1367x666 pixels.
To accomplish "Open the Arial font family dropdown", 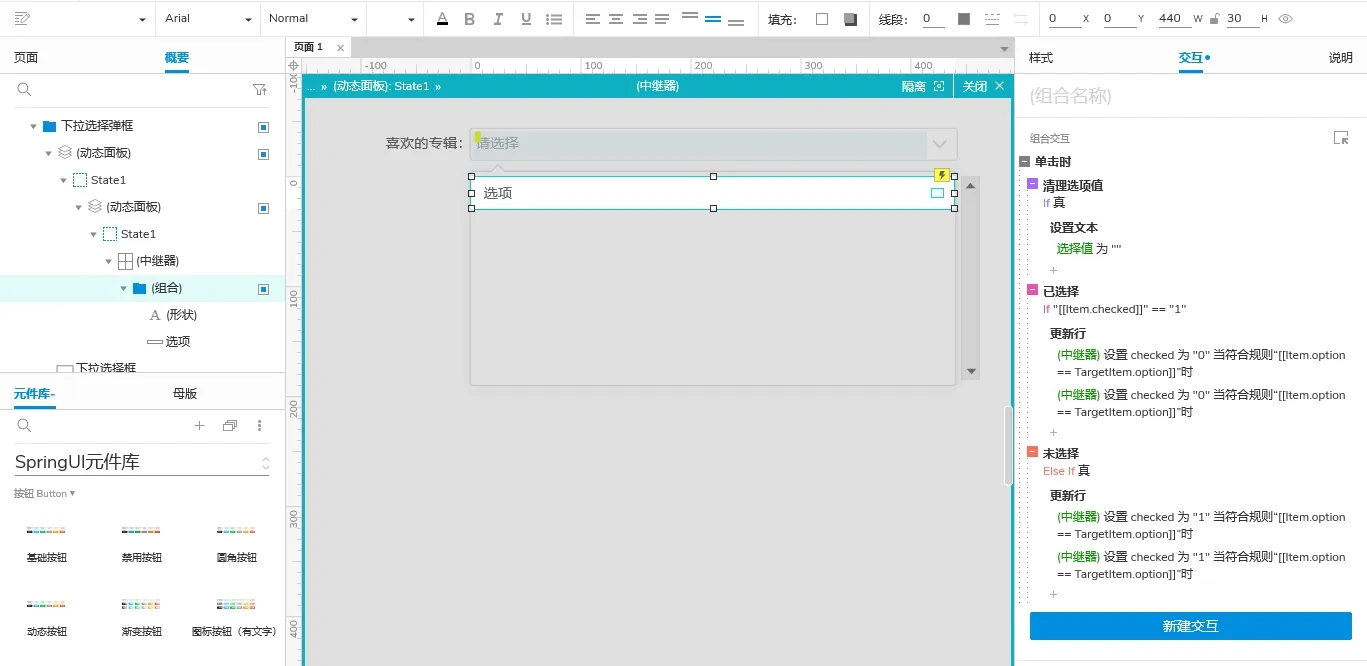I will tap(208, 19).
